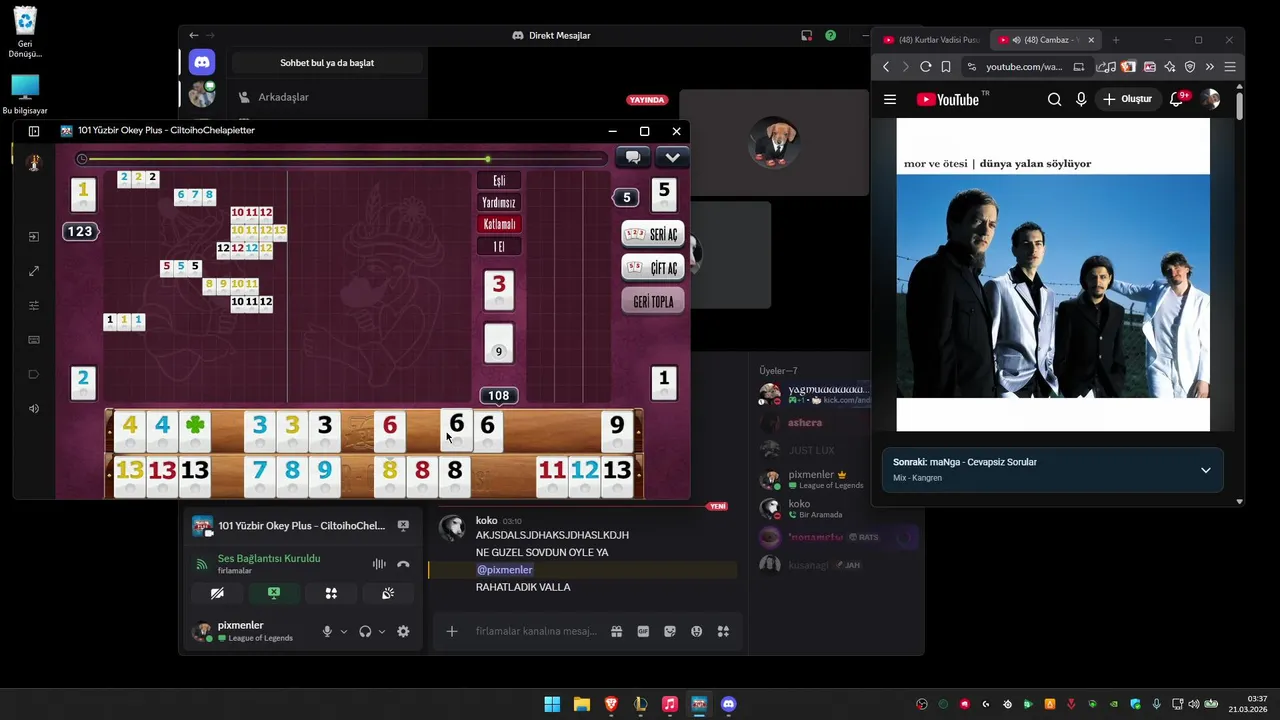The width and height of the screenshot is (1280, 720).
Task: Bookmark this page in browser toolbar
Action: pos(946,67)
